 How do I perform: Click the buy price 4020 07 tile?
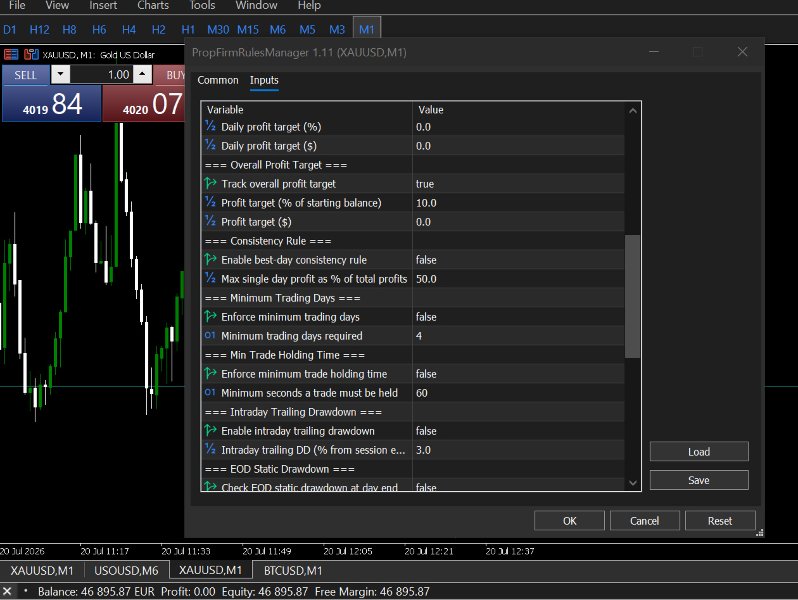[x=144, y=104]
